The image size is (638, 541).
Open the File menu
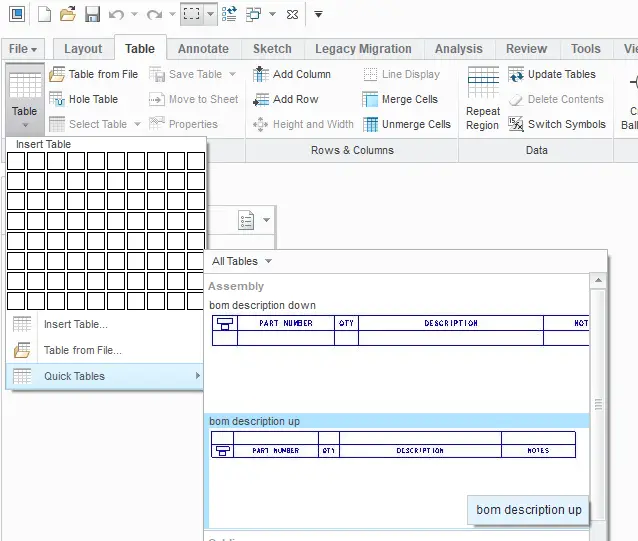point(23,49)
